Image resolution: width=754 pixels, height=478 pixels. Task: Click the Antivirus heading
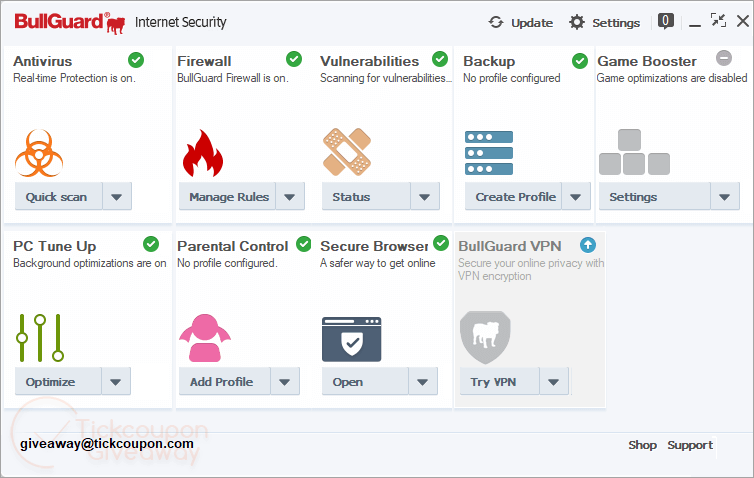[x=42, y=61]
